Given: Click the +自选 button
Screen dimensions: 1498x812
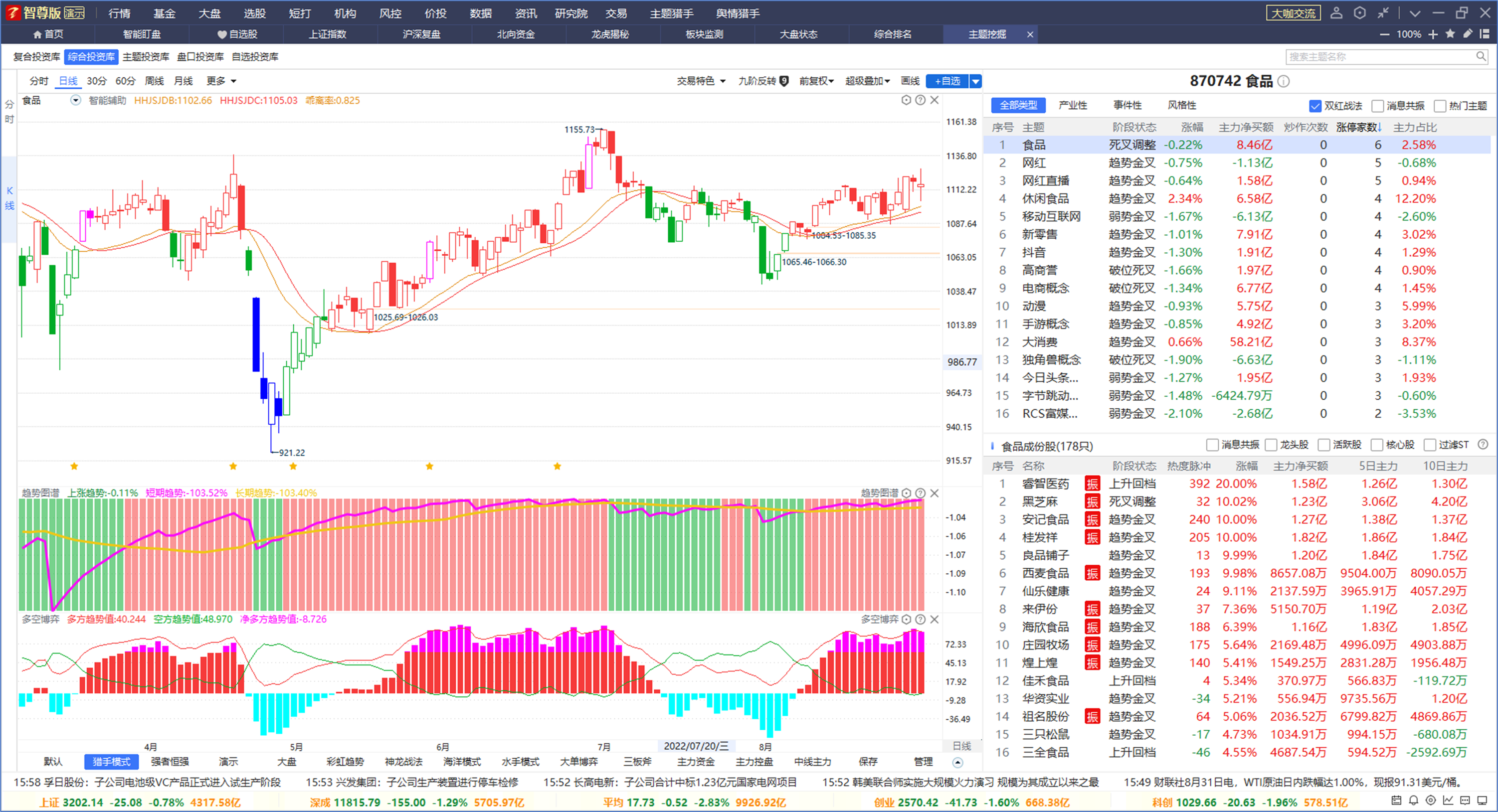Looking at the screenshot, I should point(947,81).
